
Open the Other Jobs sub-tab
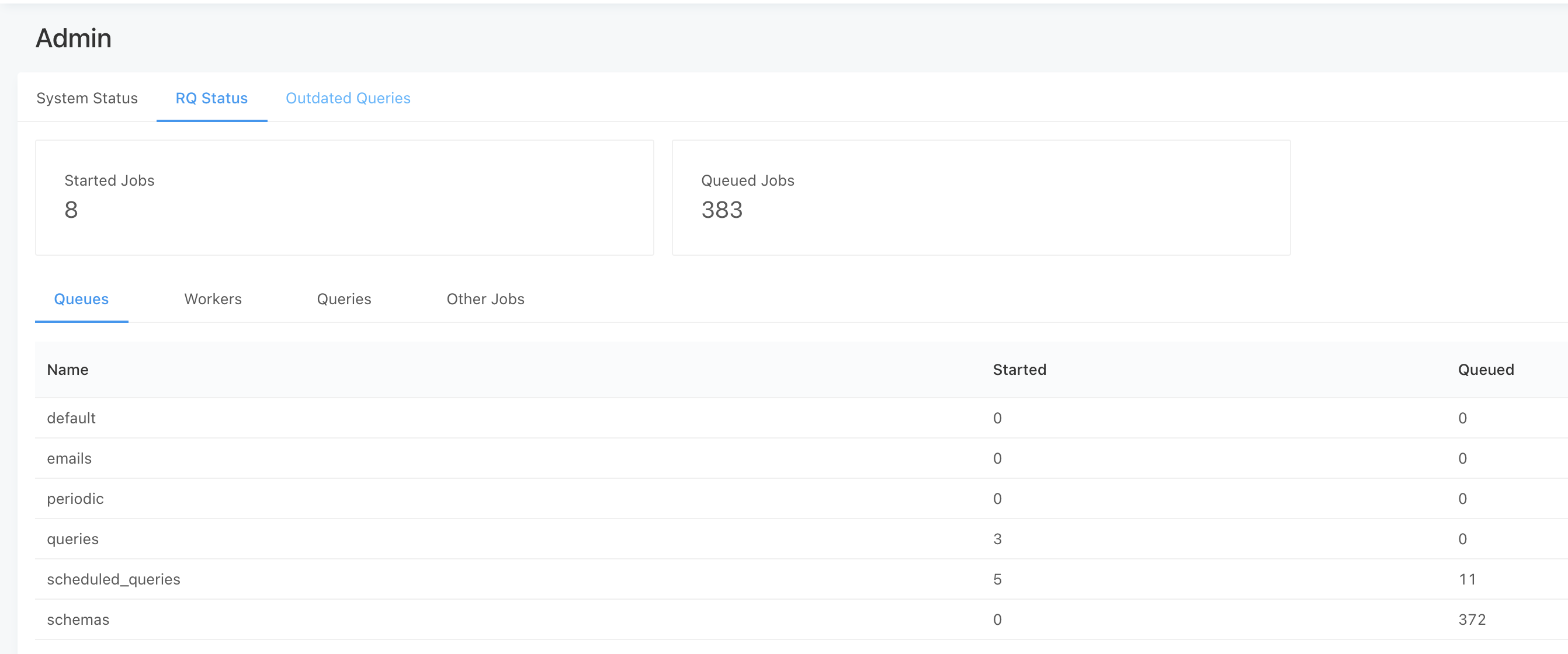tap(485, 299)
